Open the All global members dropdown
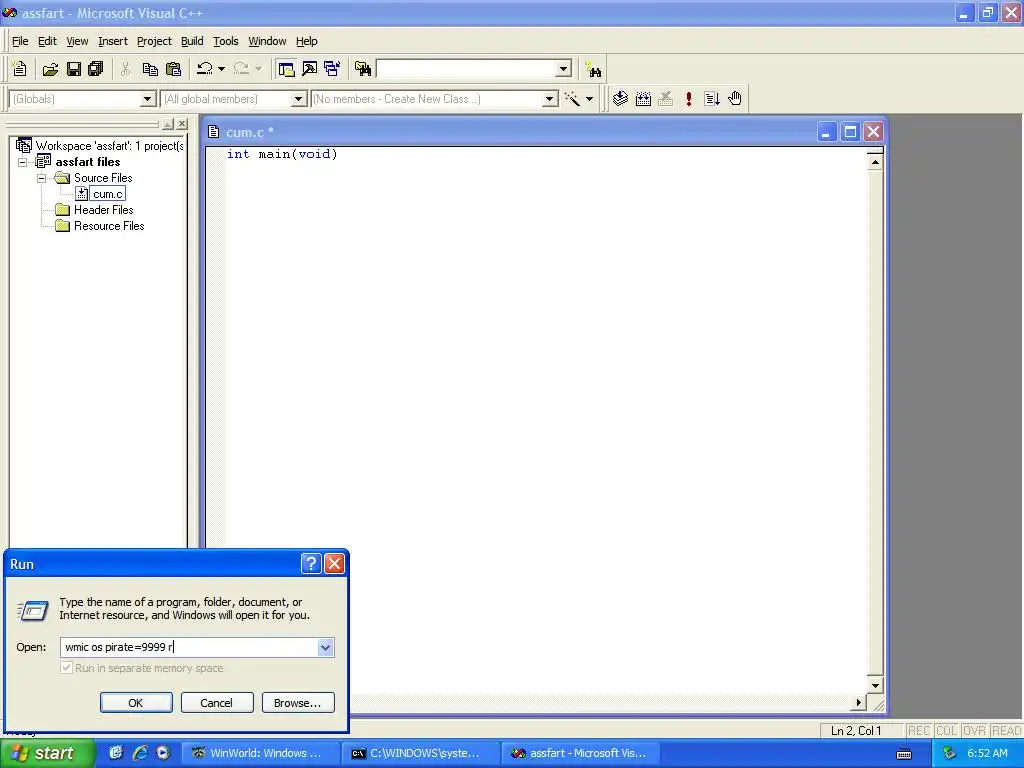The width and height of the screenshot is (1024, 768). click(x=298, y=99)
